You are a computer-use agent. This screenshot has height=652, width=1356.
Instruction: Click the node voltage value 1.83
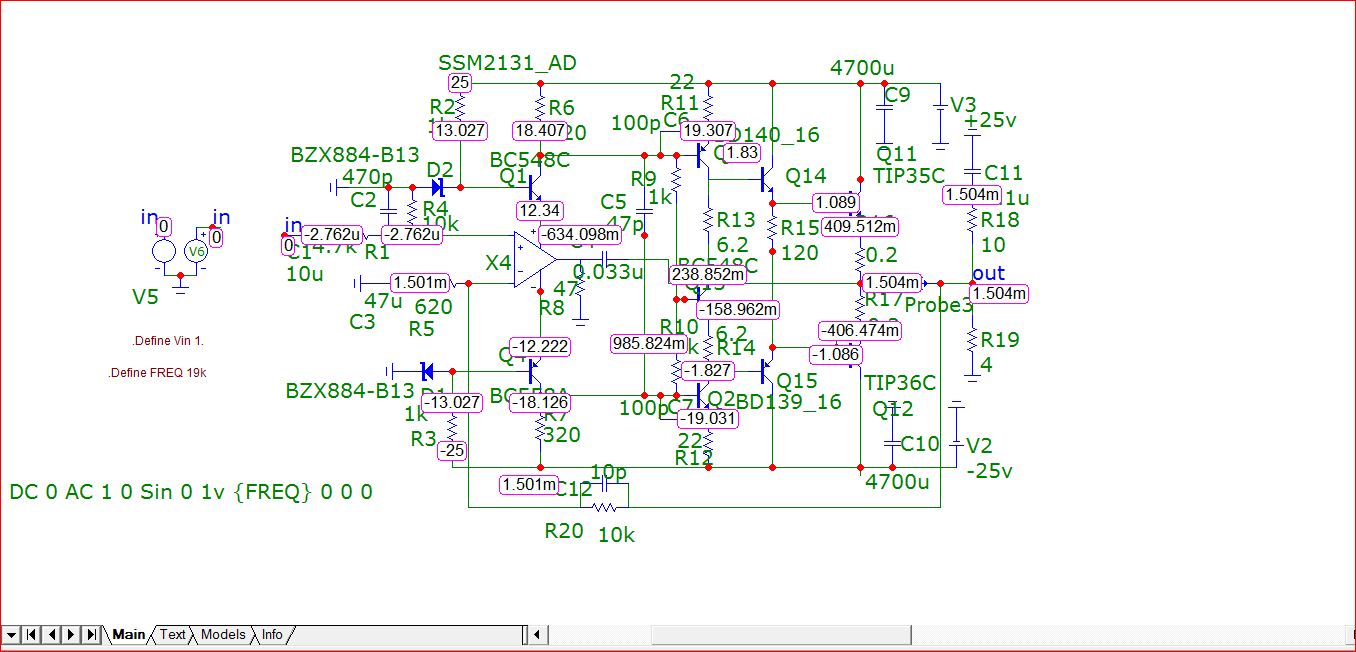(742, 152)
